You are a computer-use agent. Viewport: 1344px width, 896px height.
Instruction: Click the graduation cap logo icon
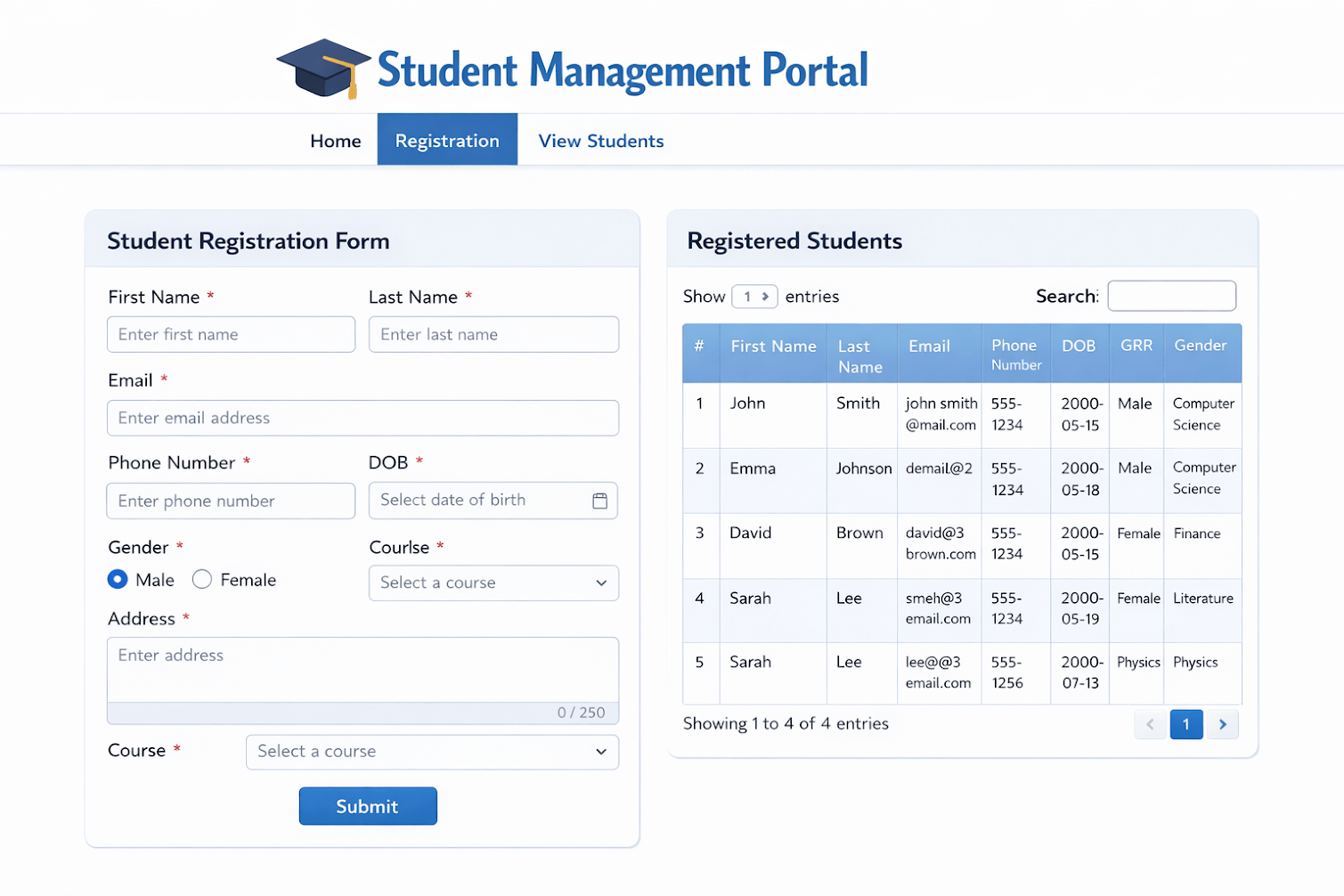[323, 69]
